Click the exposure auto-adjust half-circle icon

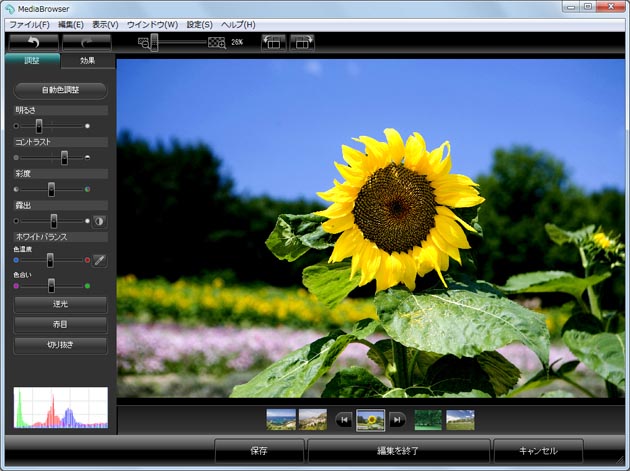[99, 221]
